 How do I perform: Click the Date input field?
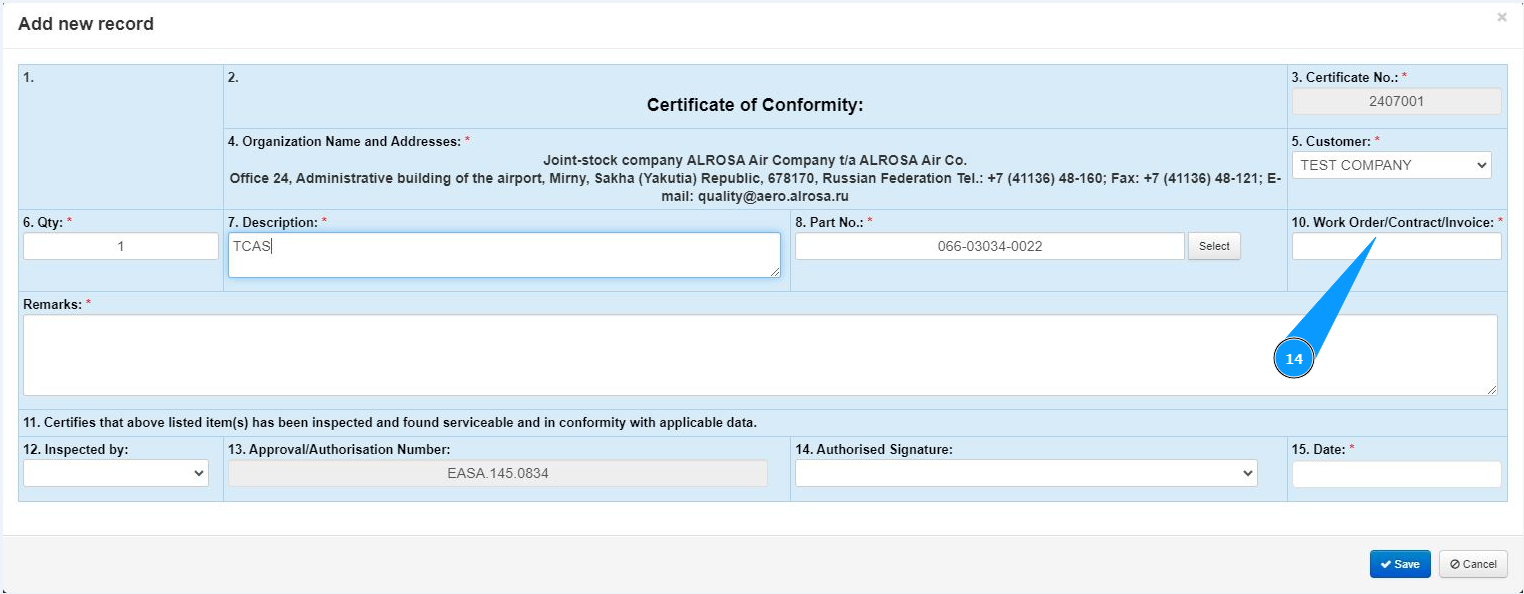[1396, 474]
